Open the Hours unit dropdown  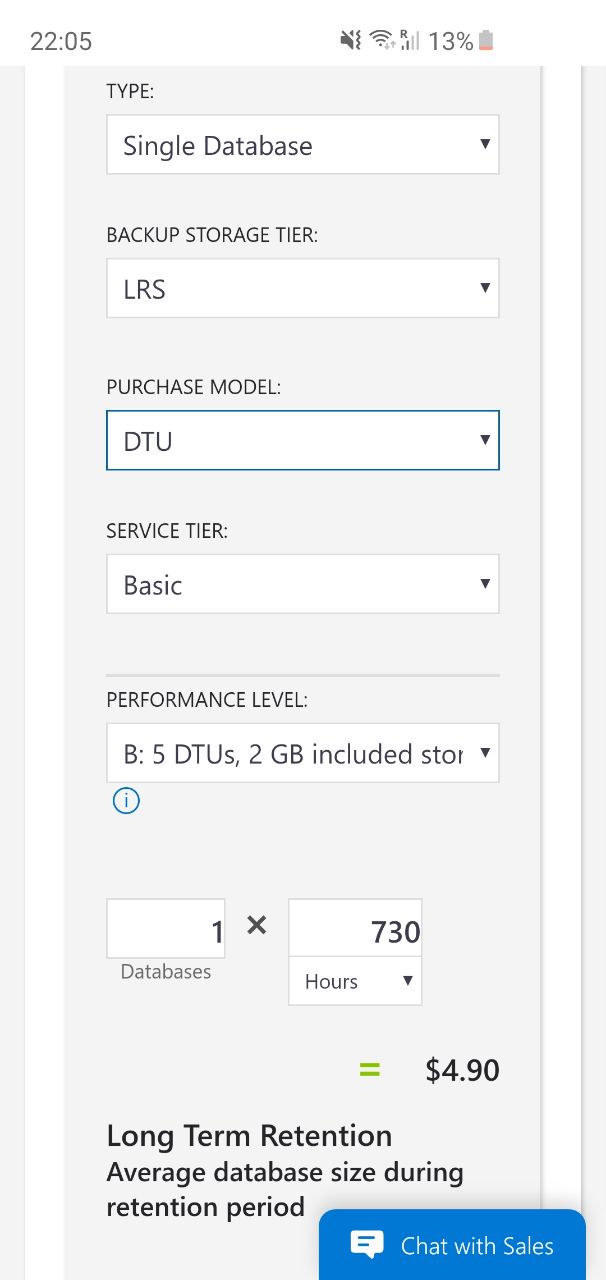pos(355,981)
